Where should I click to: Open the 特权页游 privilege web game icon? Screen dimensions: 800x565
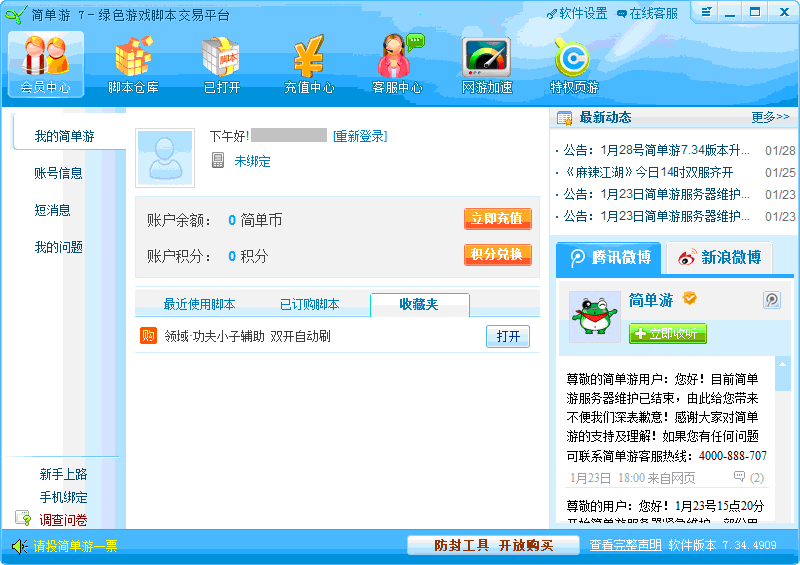574,64
